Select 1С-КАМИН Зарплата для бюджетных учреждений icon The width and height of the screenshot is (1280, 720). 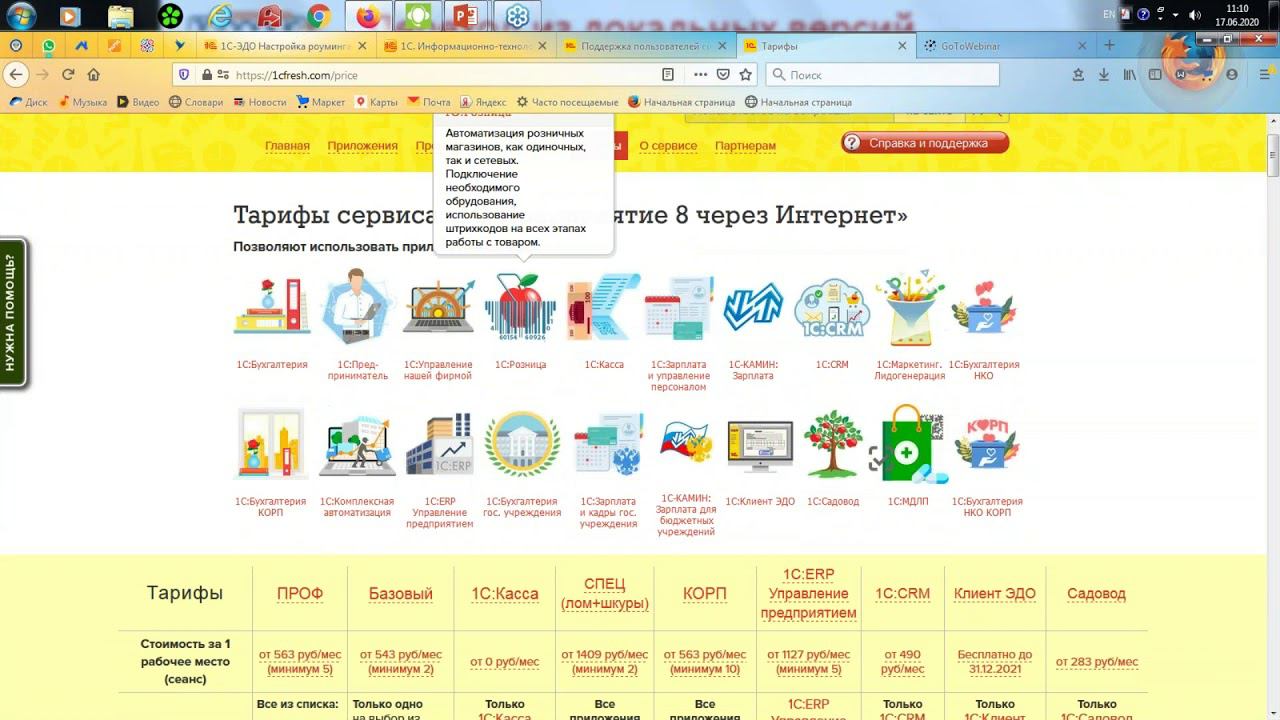(x=686, y=442)
